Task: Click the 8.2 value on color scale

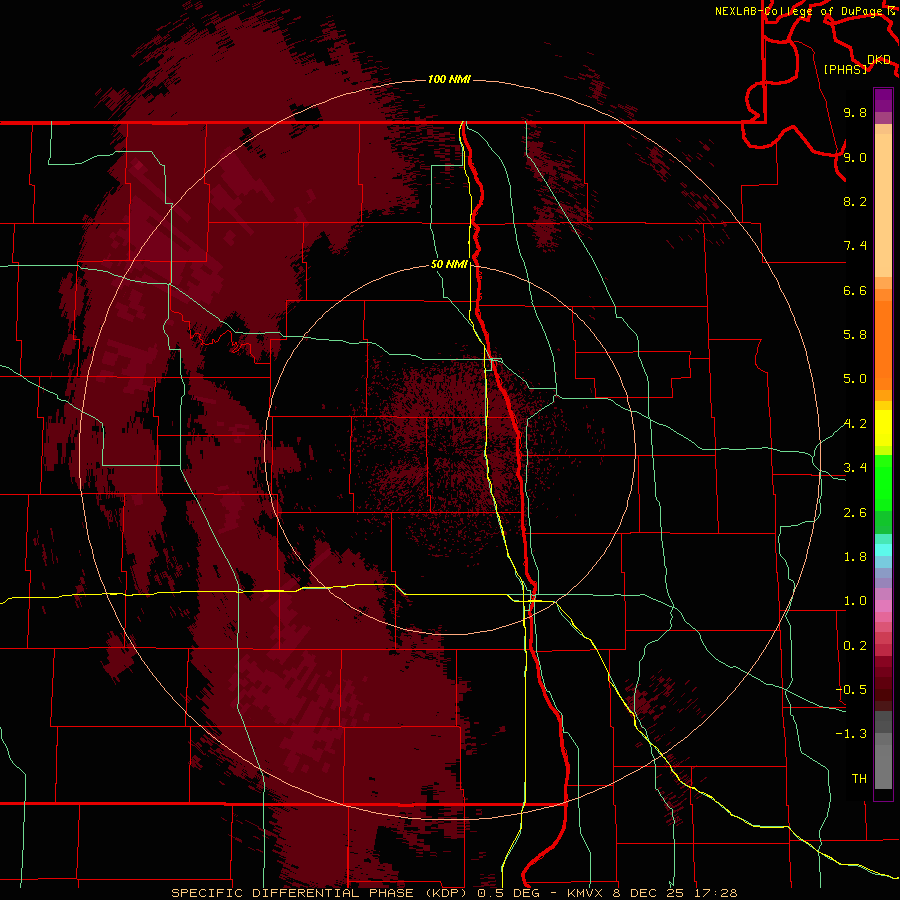Action: tap(855, 201)
